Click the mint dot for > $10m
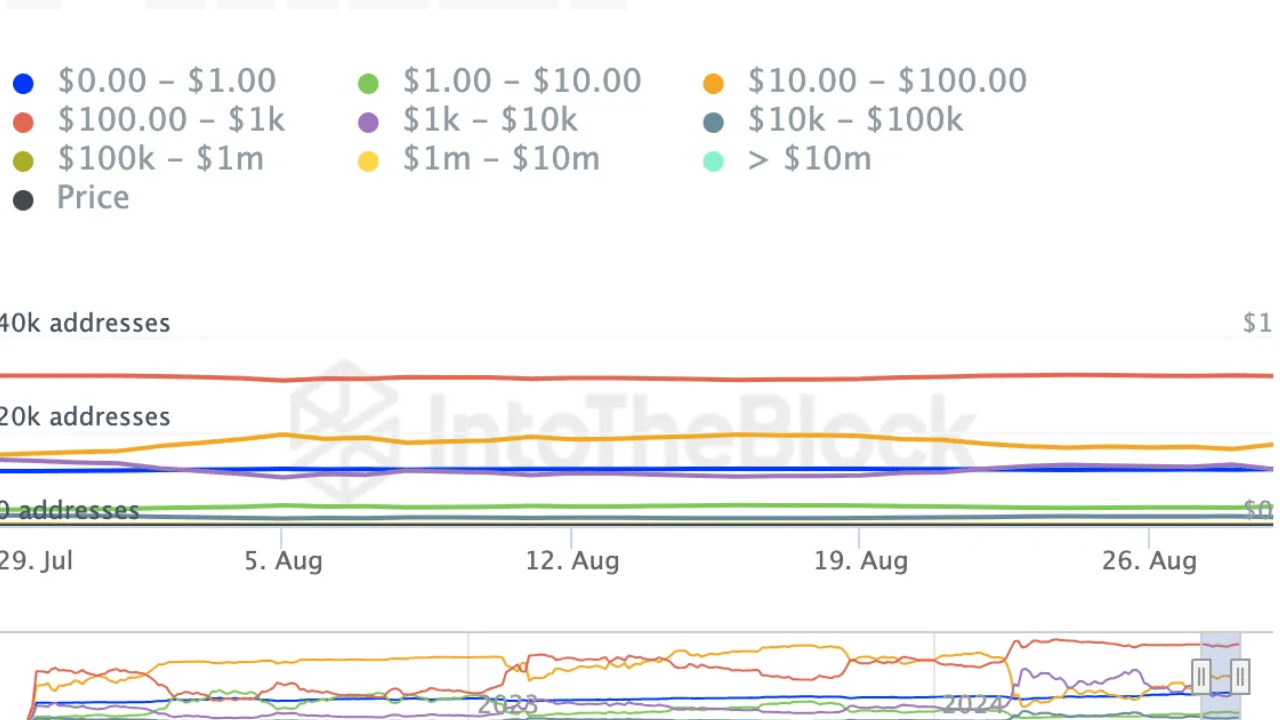1280x720 pixels. 713,162
